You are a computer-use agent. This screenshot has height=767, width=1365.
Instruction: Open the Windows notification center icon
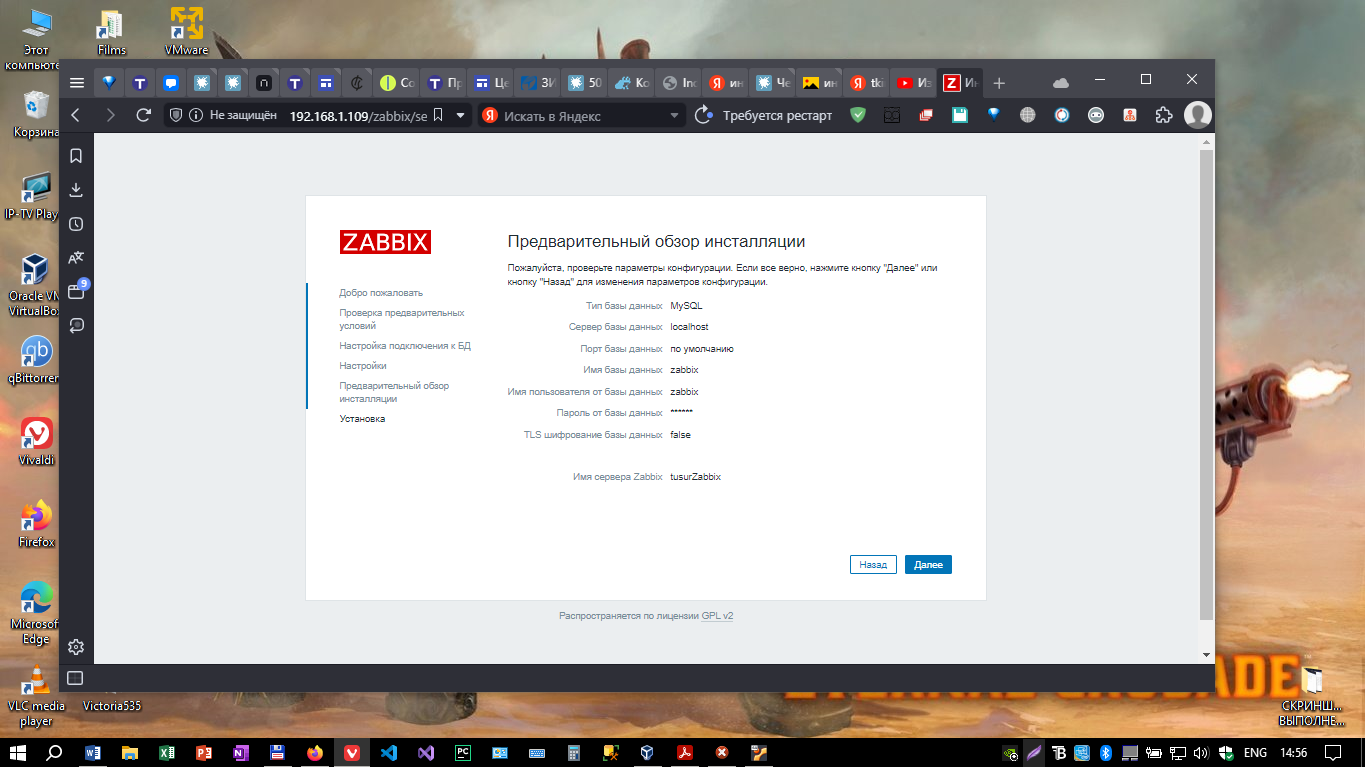click(x=1333, y=752)
